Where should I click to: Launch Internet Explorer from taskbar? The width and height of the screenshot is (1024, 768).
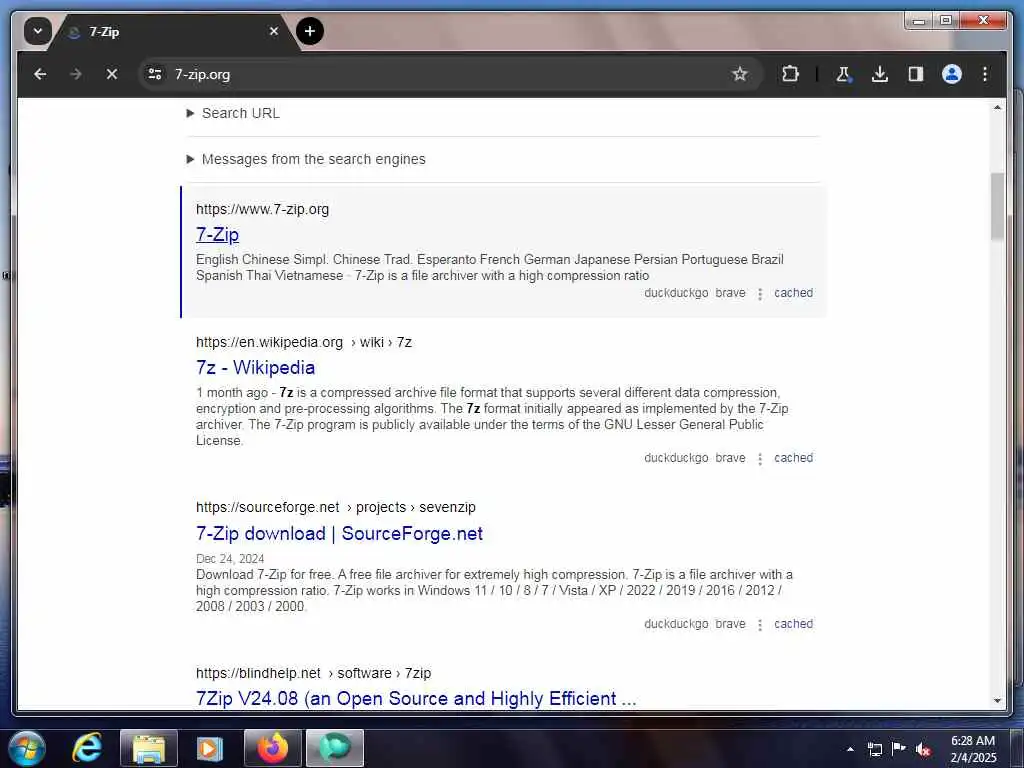pos(87,748)
